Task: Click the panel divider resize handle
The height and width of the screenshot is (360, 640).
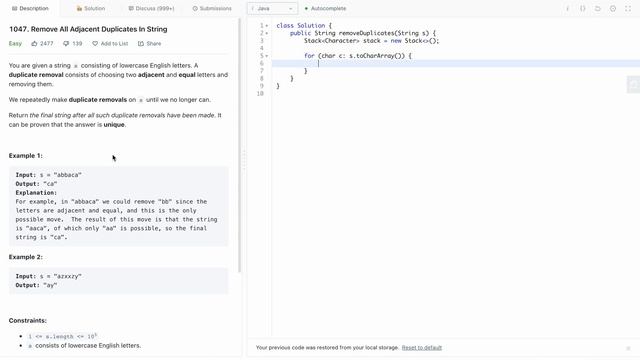Action: (244, 160)
